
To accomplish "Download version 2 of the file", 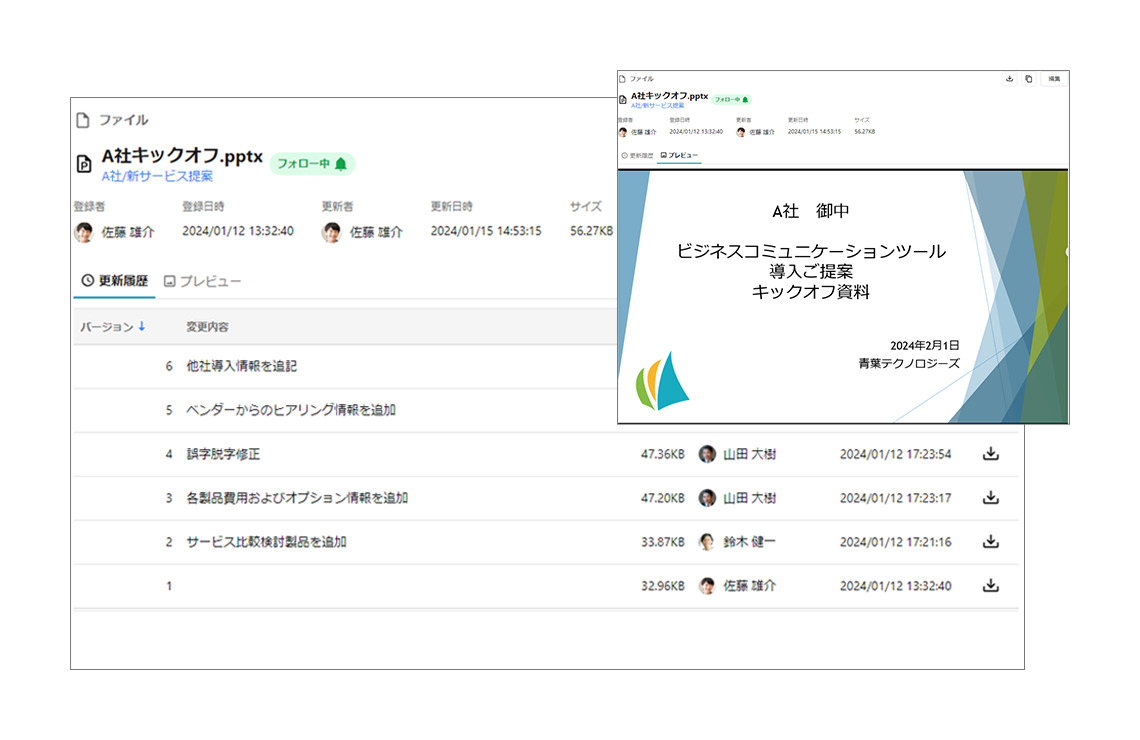I will 990,542.
